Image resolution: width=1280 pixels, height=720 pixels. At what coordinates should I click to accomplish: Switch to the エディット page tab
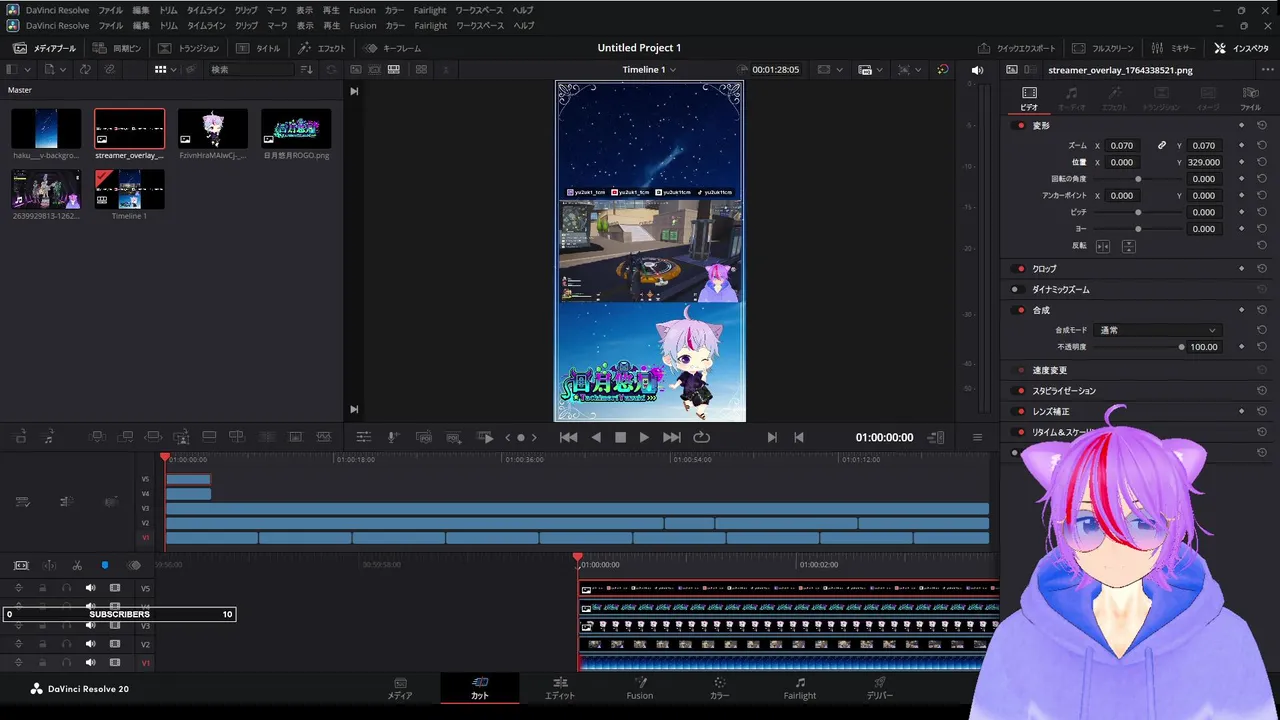560,688
